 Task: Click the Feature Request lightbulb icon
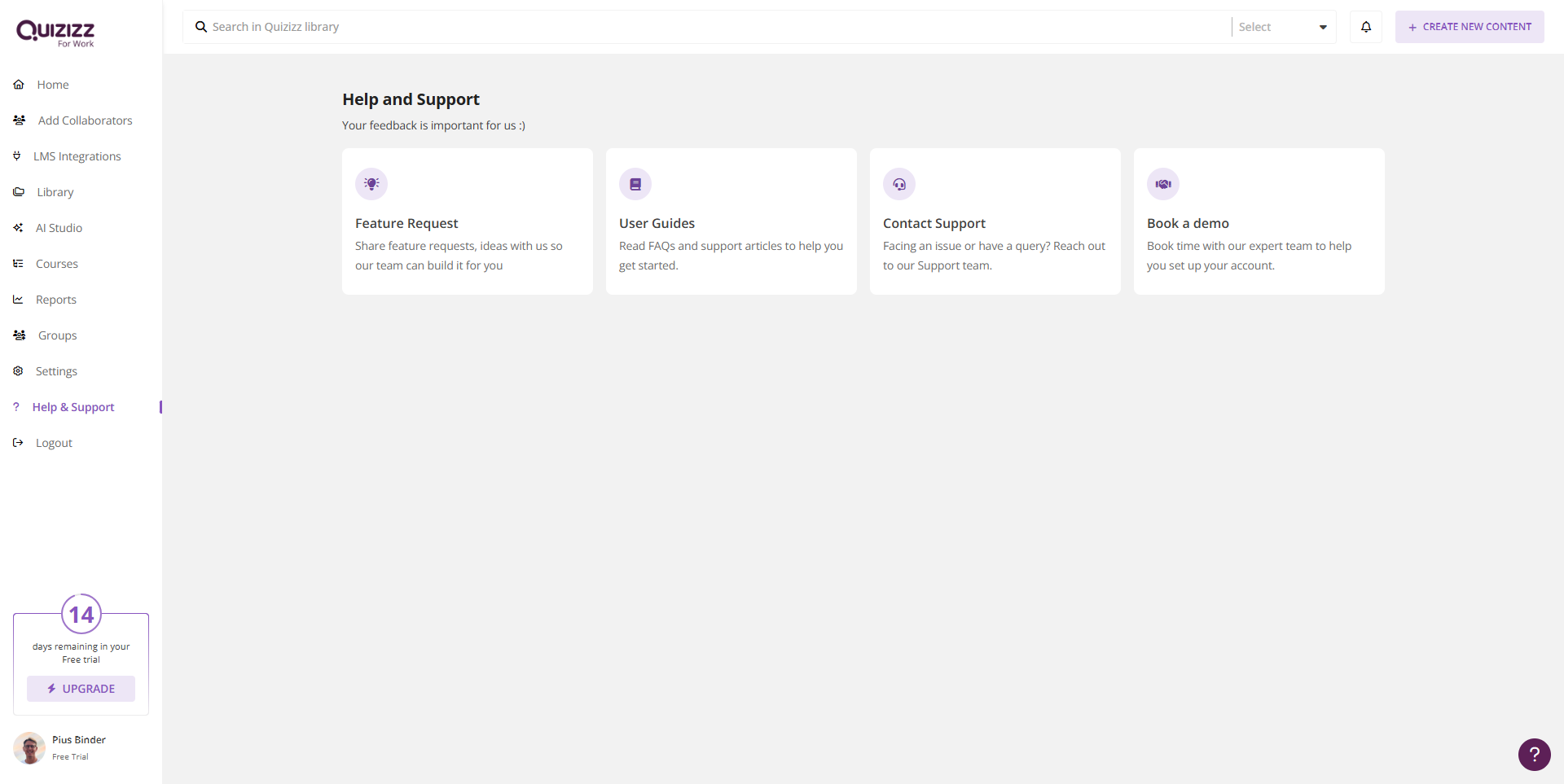(371, 184)
